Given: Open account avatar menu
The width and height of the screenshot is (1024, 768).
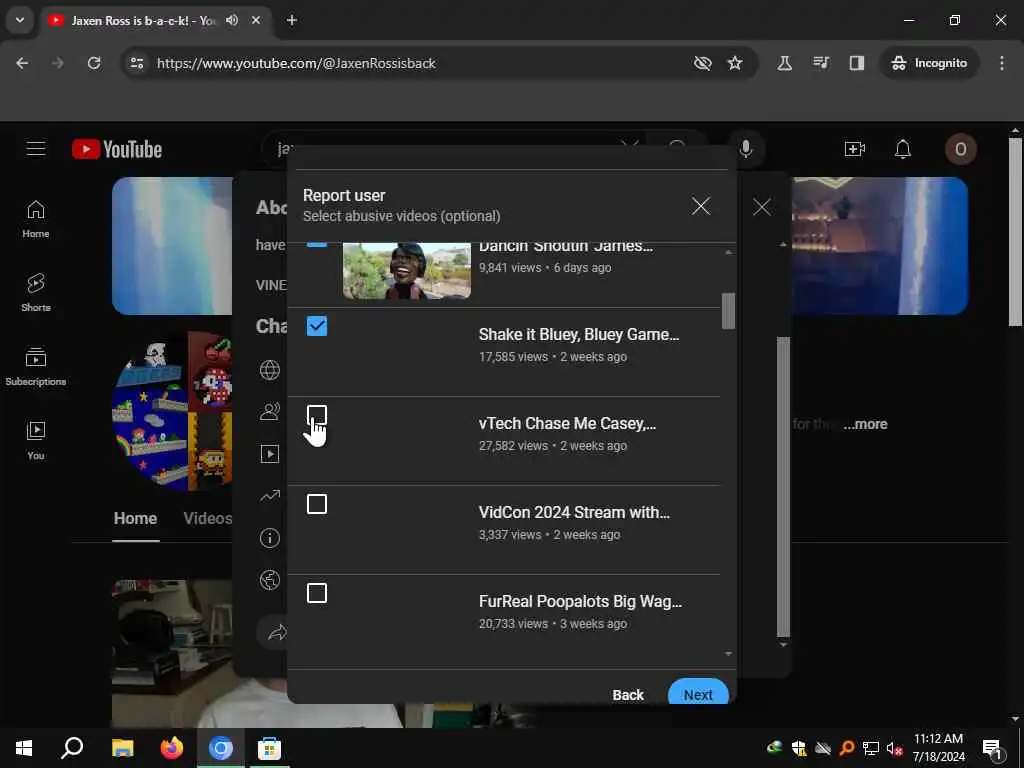Looking at the screenshot, I should (x=961, y=150).
